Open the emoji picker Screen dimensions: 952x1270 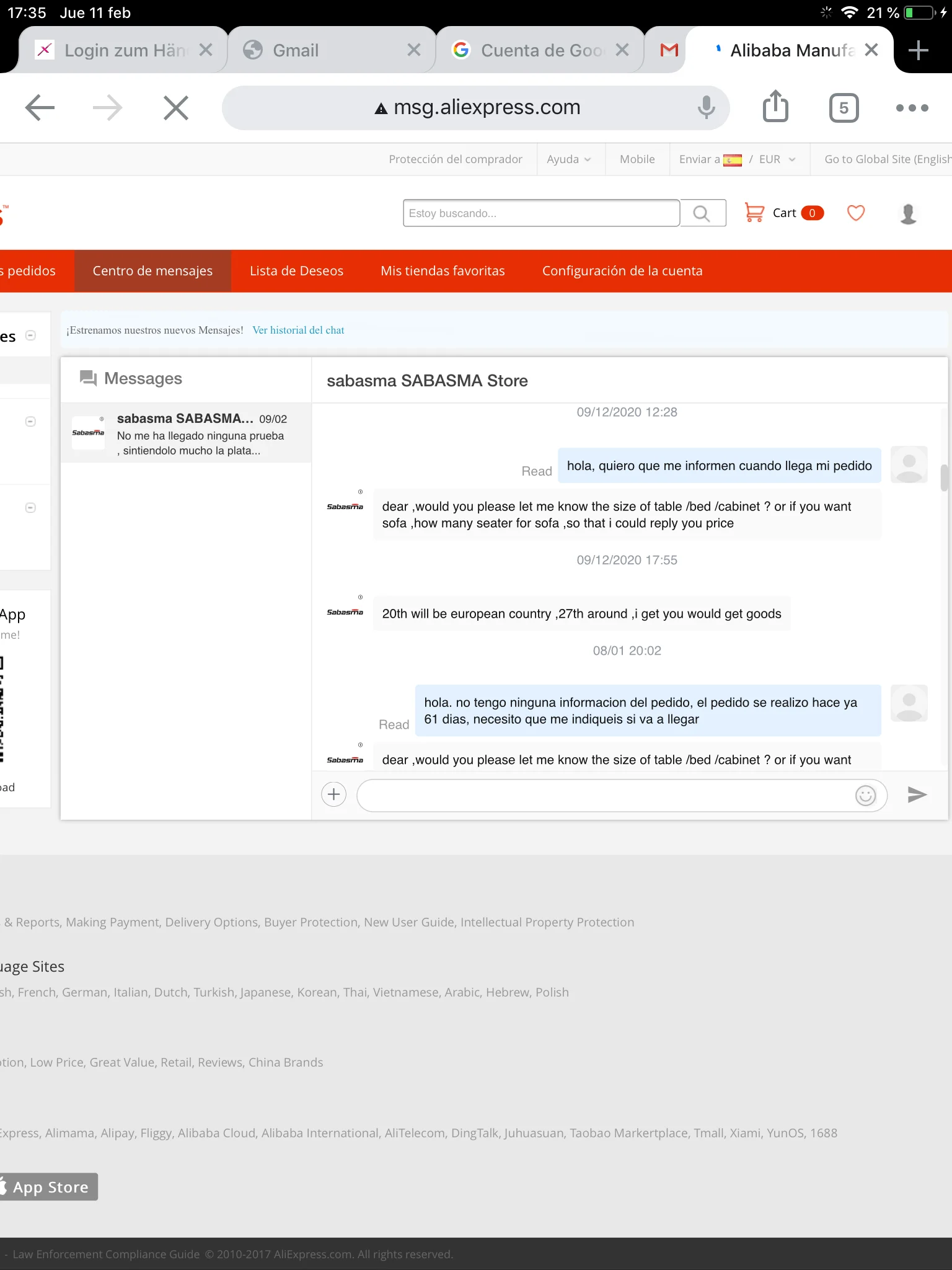[x=865, y=795]
